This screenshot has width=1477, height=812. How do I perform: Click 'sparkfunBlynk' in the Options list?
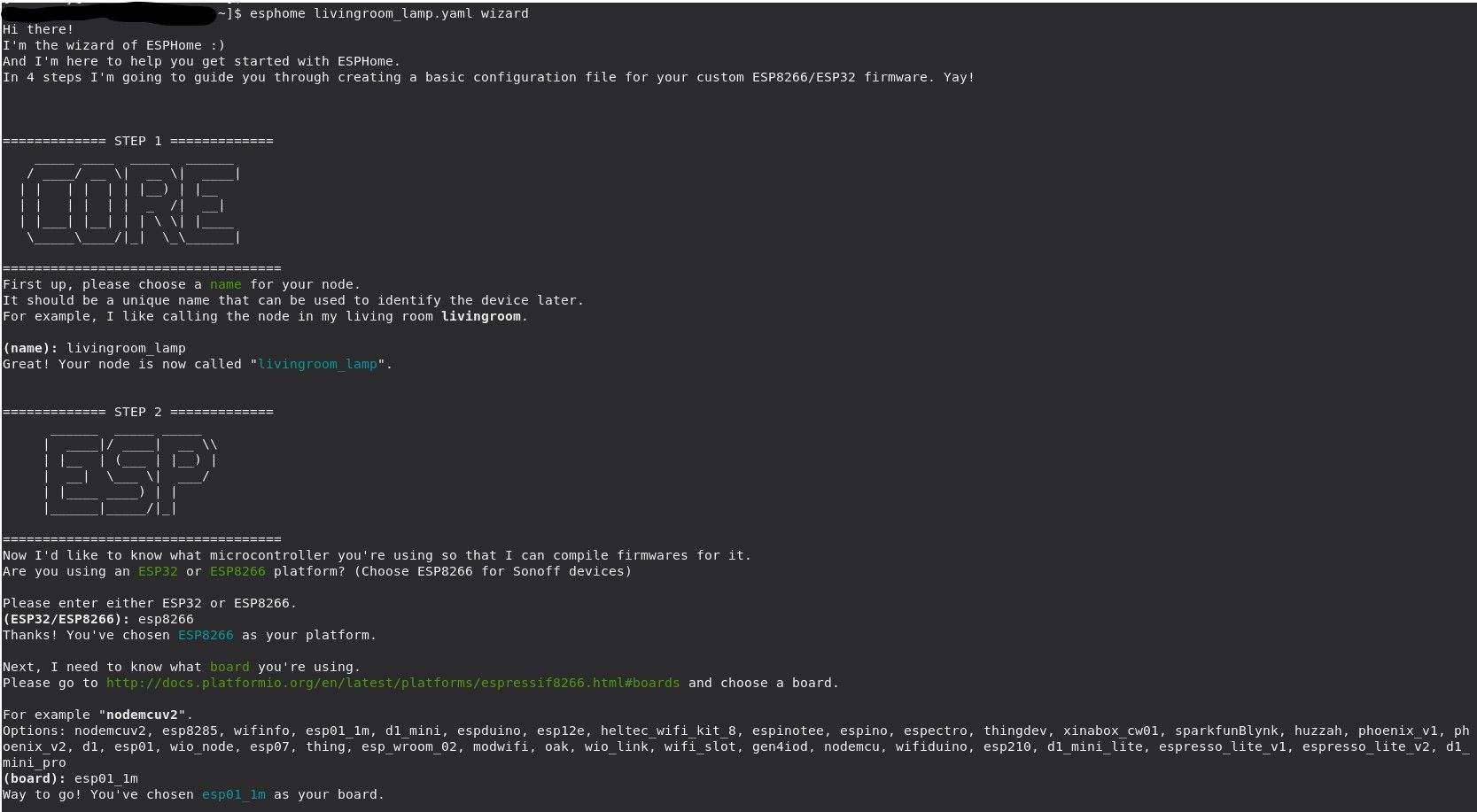click(x=1226, y=731)
